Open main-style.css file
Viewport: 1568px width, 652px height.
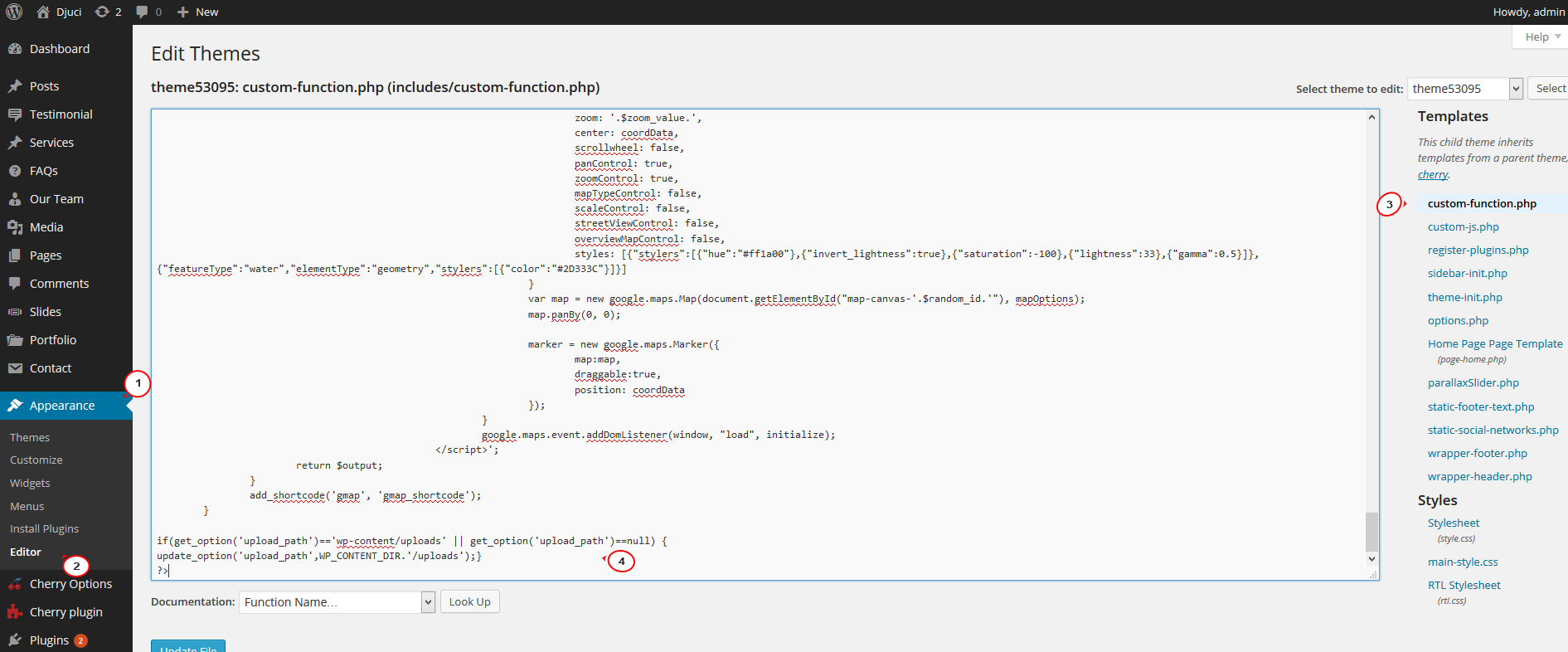point(1463,562)
